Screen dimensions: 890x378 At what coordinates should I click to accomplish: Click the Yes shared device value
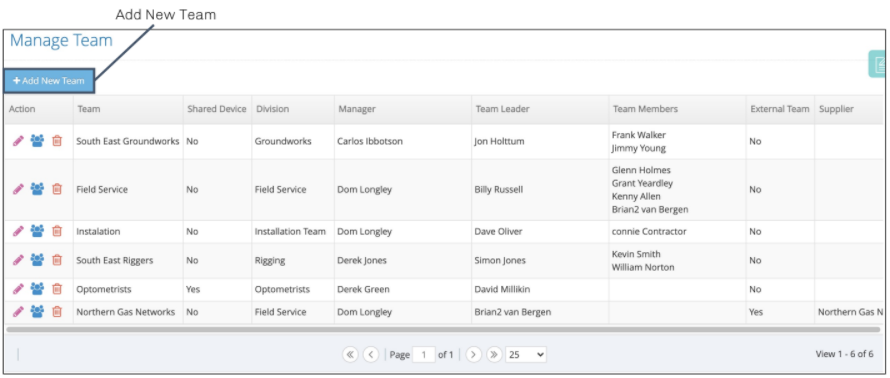click(194, 289)
